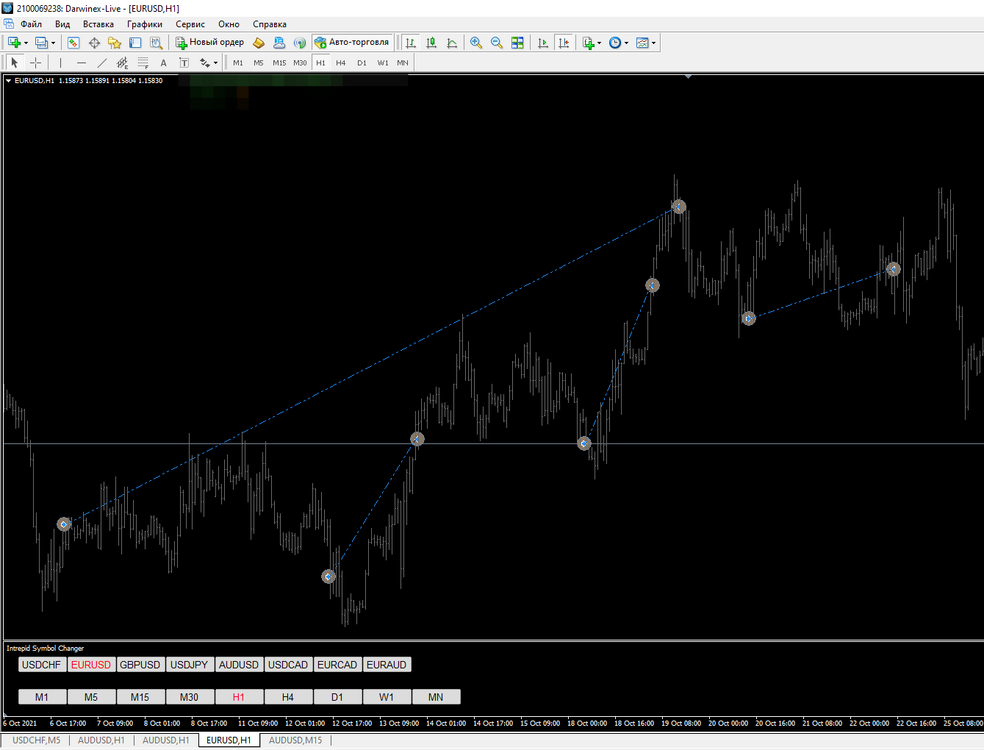The height and width of the screenshot is (750, 984).
Task: Open the Indicators list dropdown
Action: click(x=591, y=43)
